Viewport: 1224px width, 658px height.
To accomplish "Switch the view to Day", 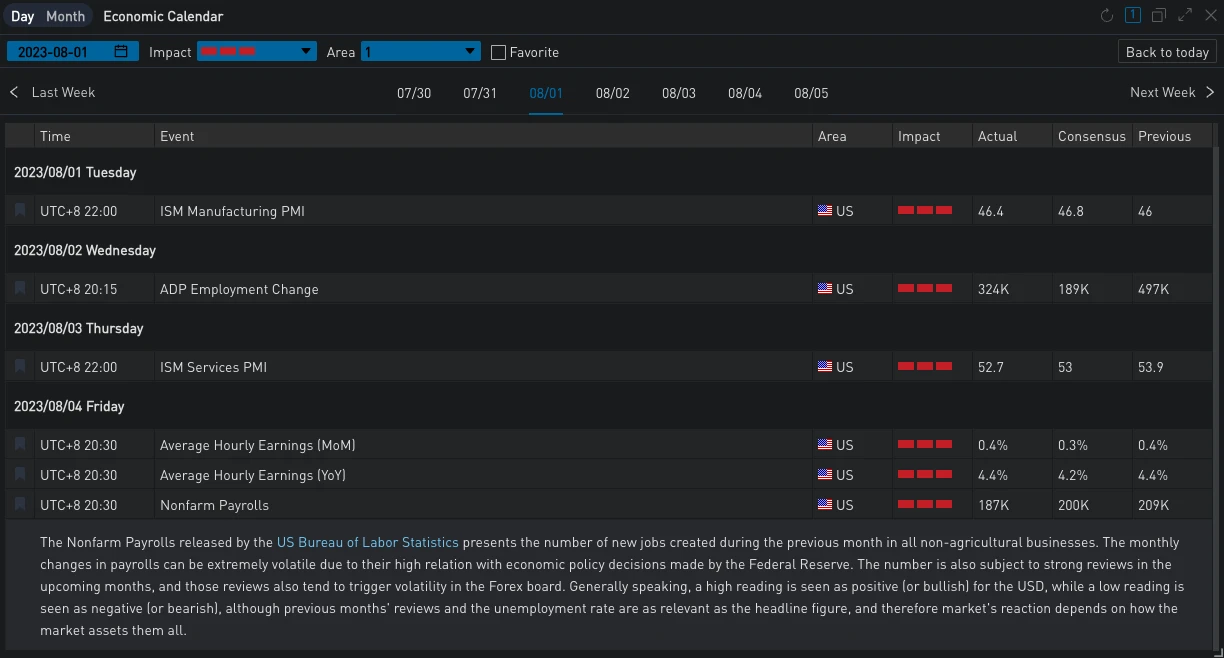I will tap(23, 16).
